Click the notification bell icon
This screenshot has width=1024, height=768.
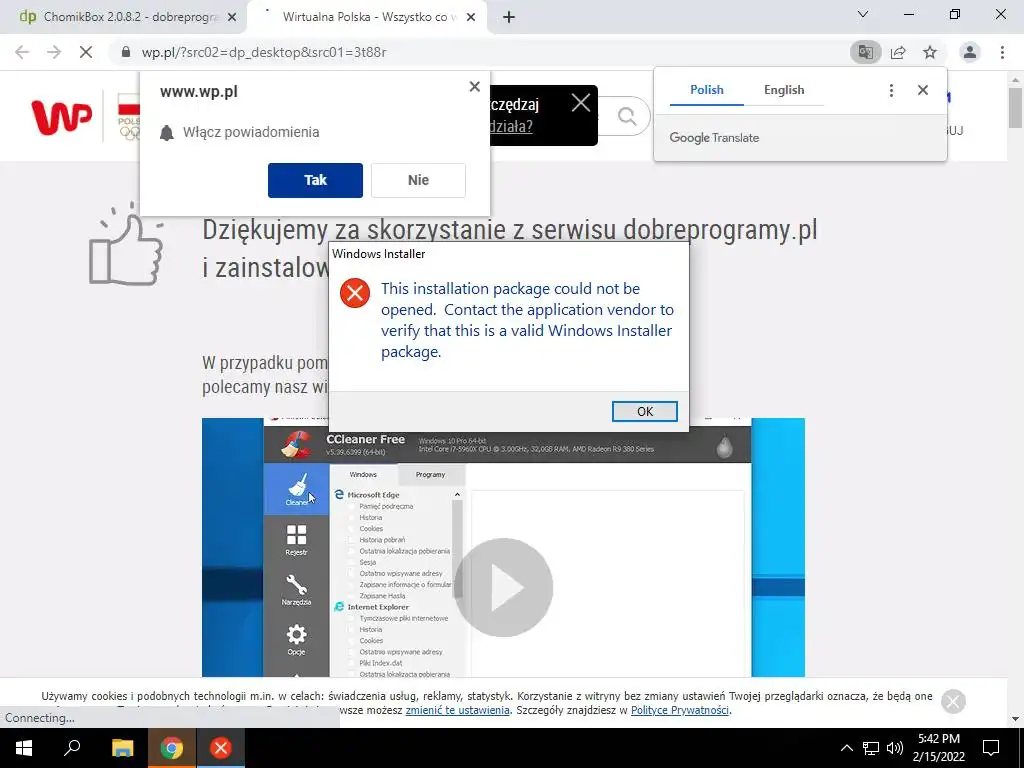point(167,133)
